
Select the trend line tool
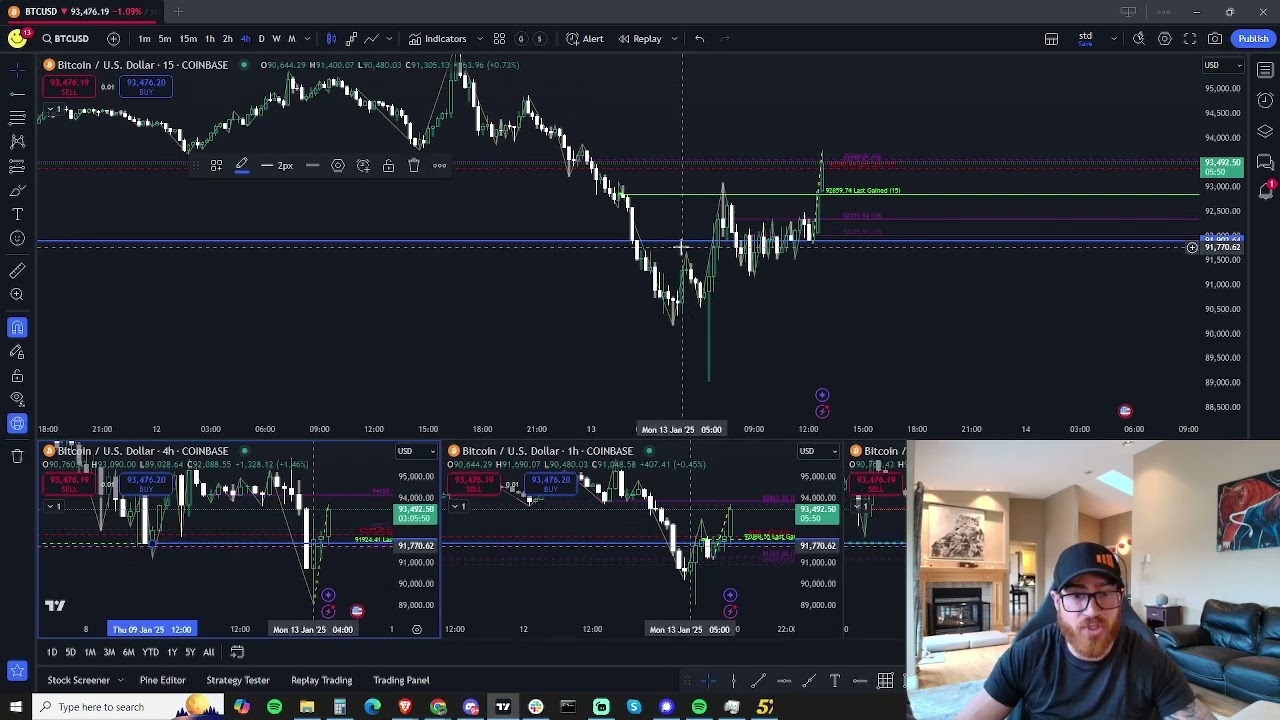tap(17, 93)
